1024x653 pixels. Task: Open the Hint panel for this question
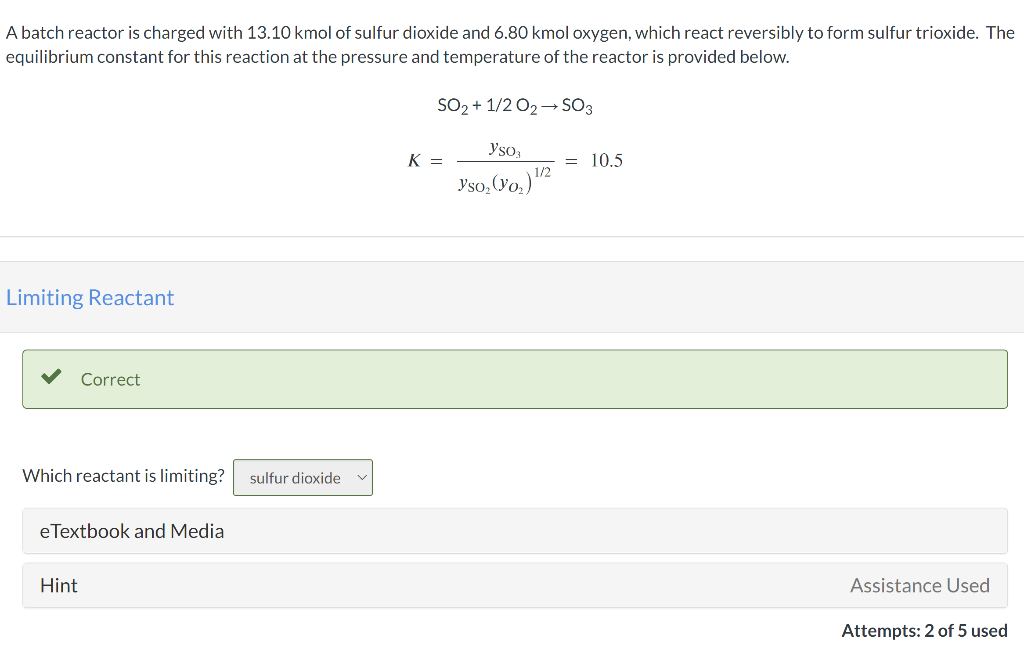59,585
